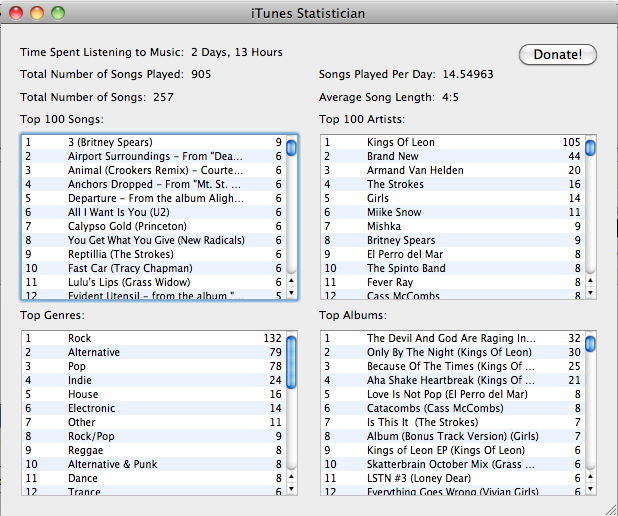Select the Other genre row

click(x=154, y=422)
